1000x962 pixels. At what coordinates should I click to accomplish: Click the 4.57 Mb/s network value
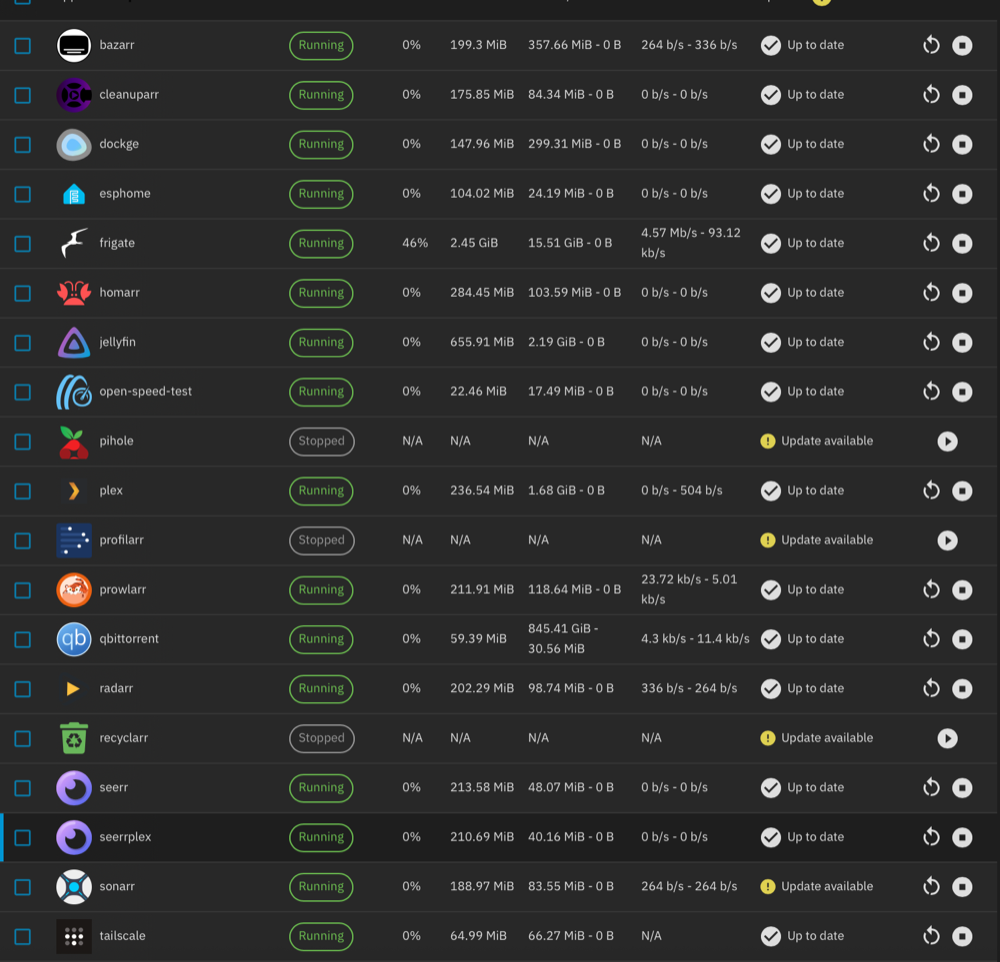point(691,243)
